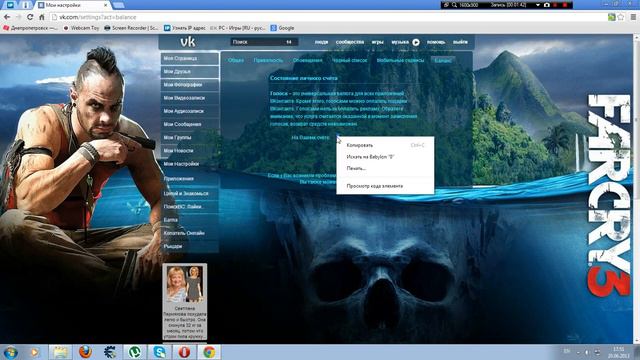Switch to the 'Оповещения' settings tab
The width and height of the screenshot is (640, 360).
[307, 60]
